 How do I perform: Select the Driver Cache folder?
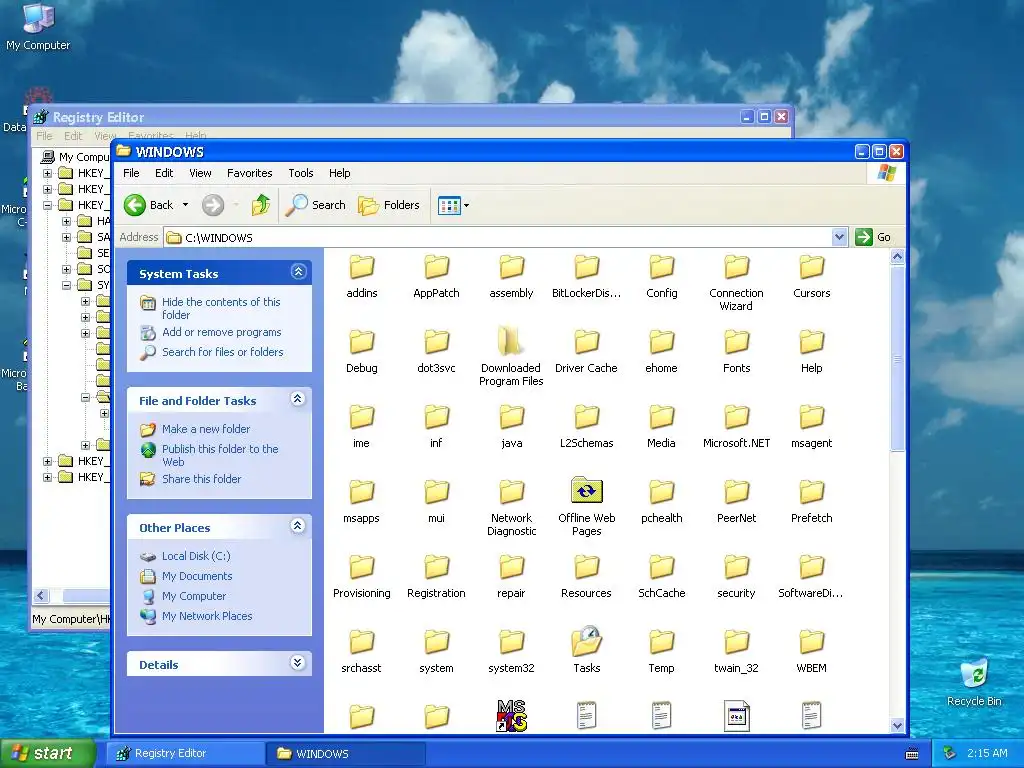click(x=586, y=342)
